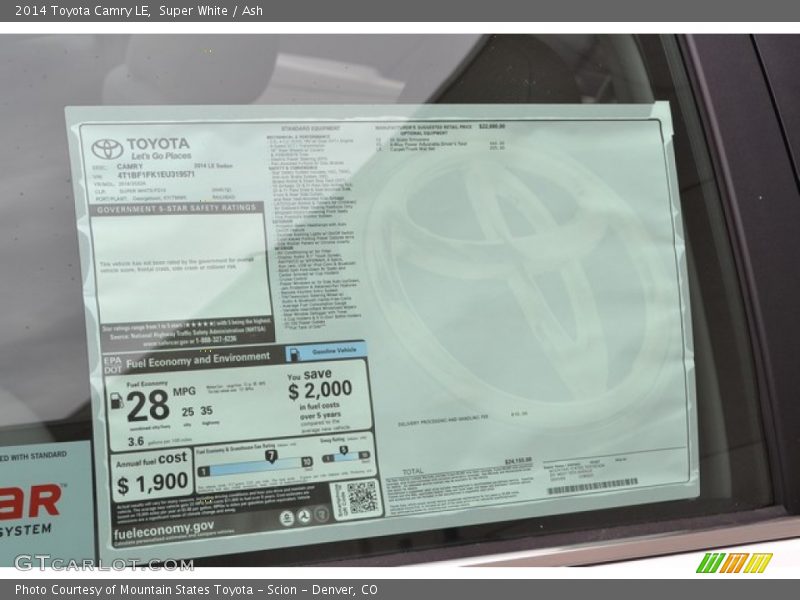The height and width of the screenshot is (600, 800).
Task: Click the Mountain States Toyota photo credit caption
Action: tap(196, 590)
